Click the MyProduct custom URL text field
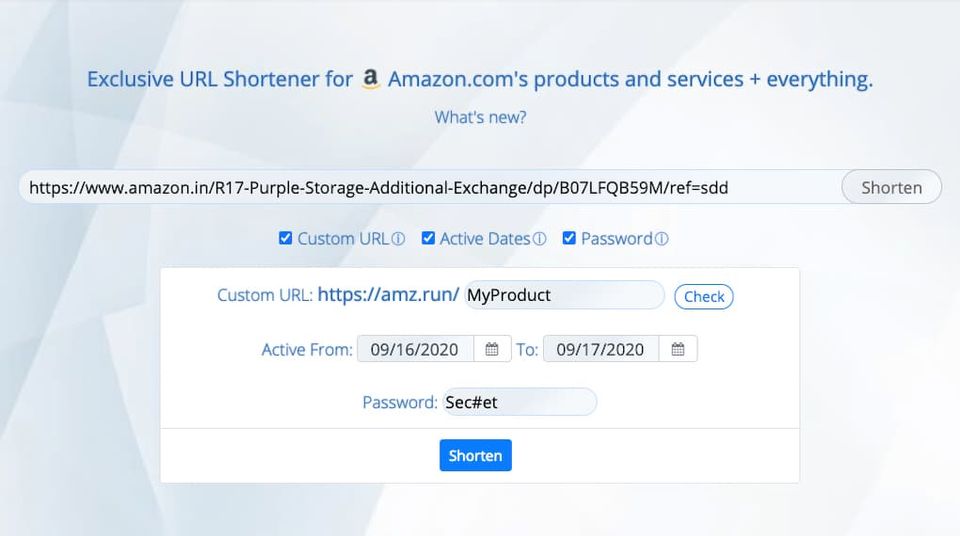960x536 pixels. click(564, 295)
